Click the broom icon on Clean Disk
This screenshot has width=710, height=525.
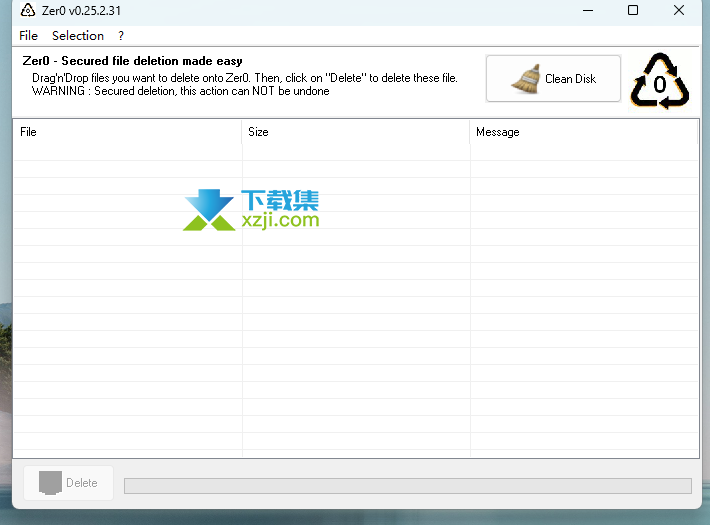(526, 79)
